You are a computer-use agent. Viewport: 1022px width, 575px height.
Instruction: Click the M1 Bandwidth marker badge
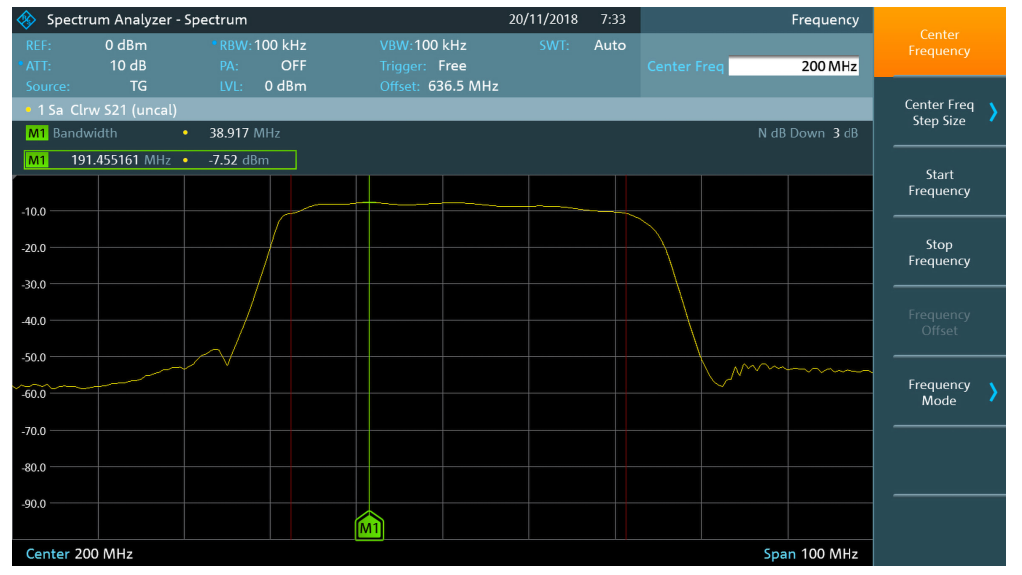pyautogui.click(x=37, y=133)
